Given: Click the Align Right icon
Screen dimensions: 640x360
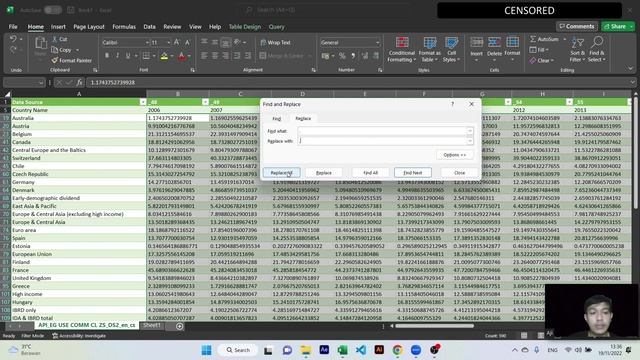Looking at the screenshot, I should [x=225, y=56].
